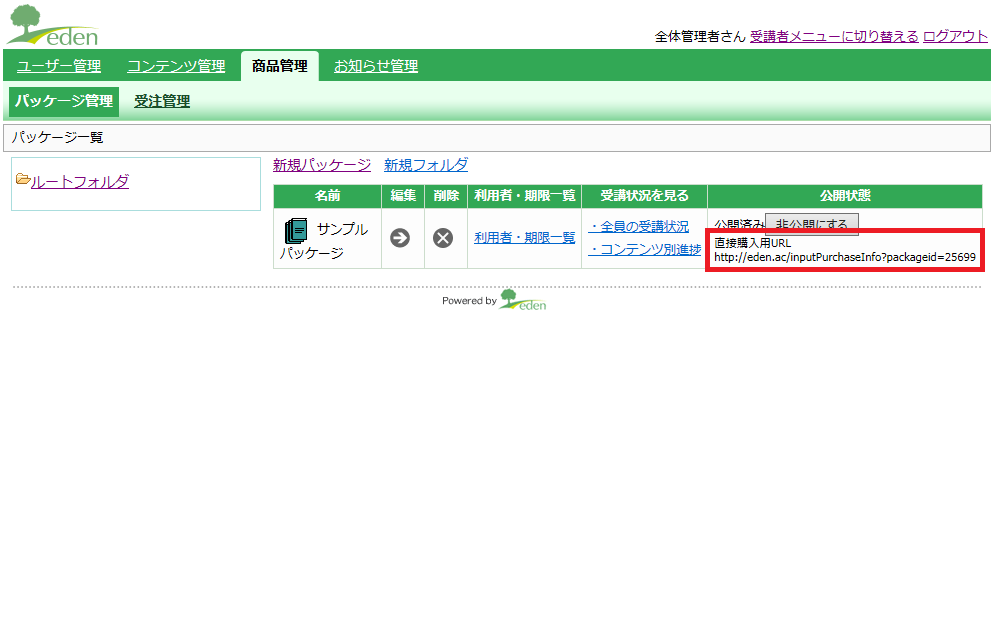Click the 新規パッケージ link
994x628 pixels.
(x=322, y=165)
